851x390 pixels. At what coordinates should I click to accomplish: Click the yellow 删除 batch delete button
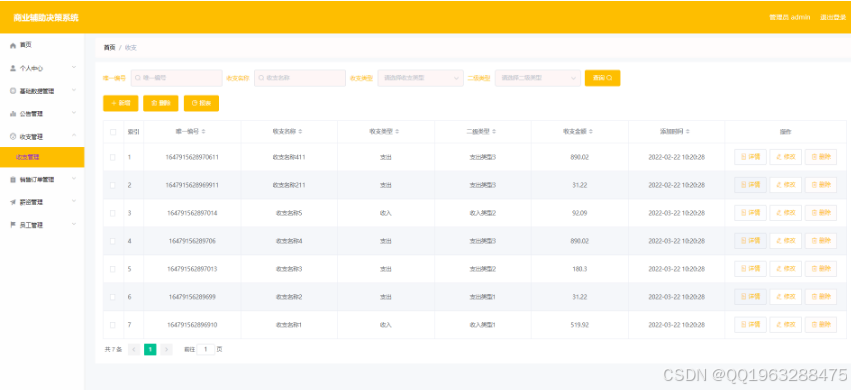point(161,103)
